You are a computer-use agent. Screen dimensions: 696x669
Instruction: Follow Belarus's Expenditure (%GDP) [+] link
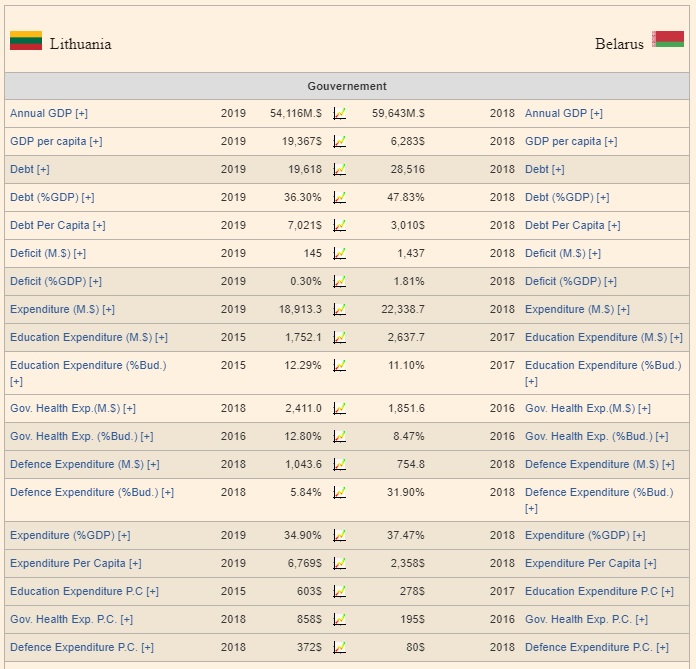(x=585, y=535)
